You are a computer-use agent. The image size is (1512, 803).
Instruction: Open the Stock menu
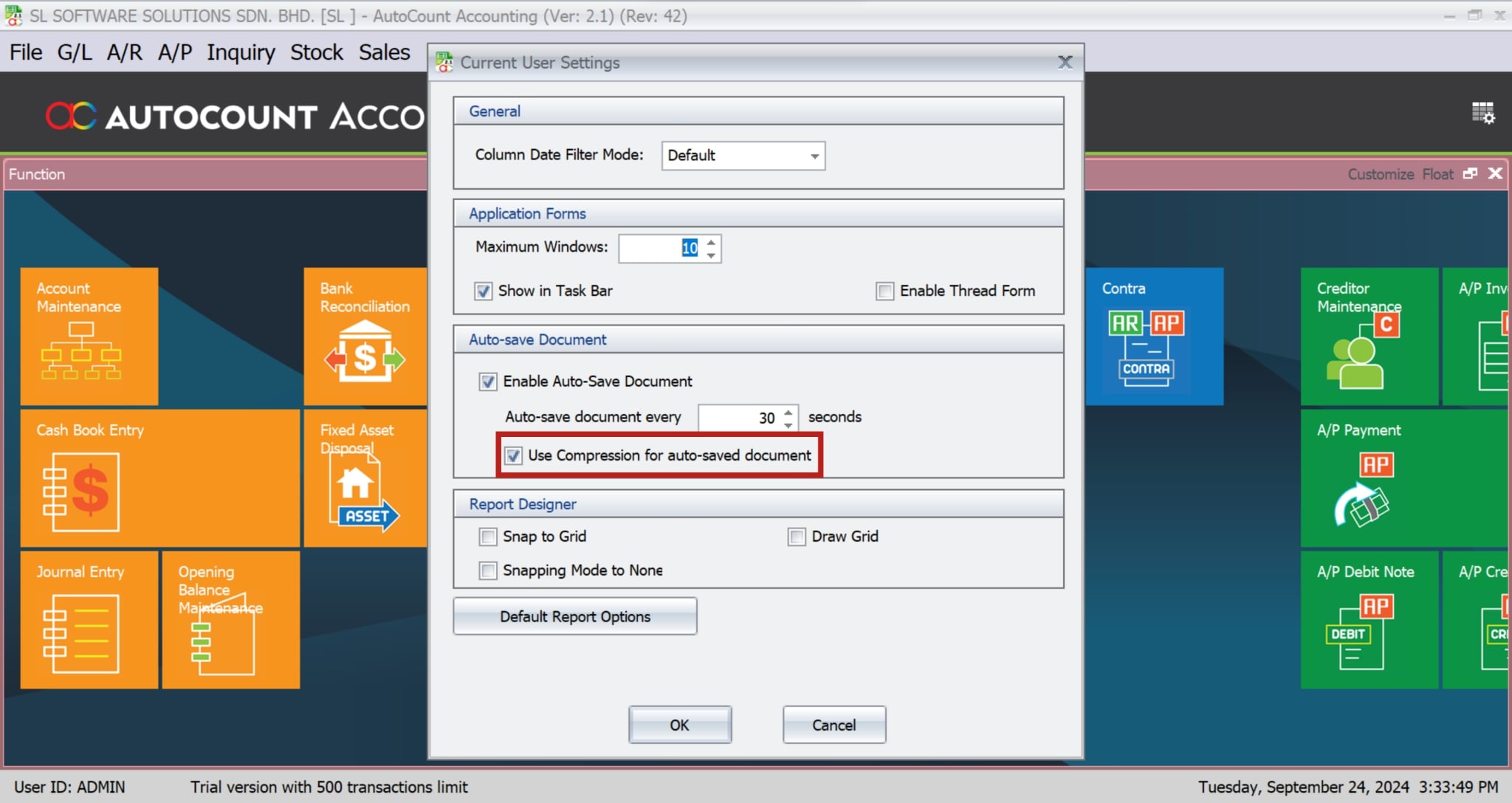pos(317,52)
